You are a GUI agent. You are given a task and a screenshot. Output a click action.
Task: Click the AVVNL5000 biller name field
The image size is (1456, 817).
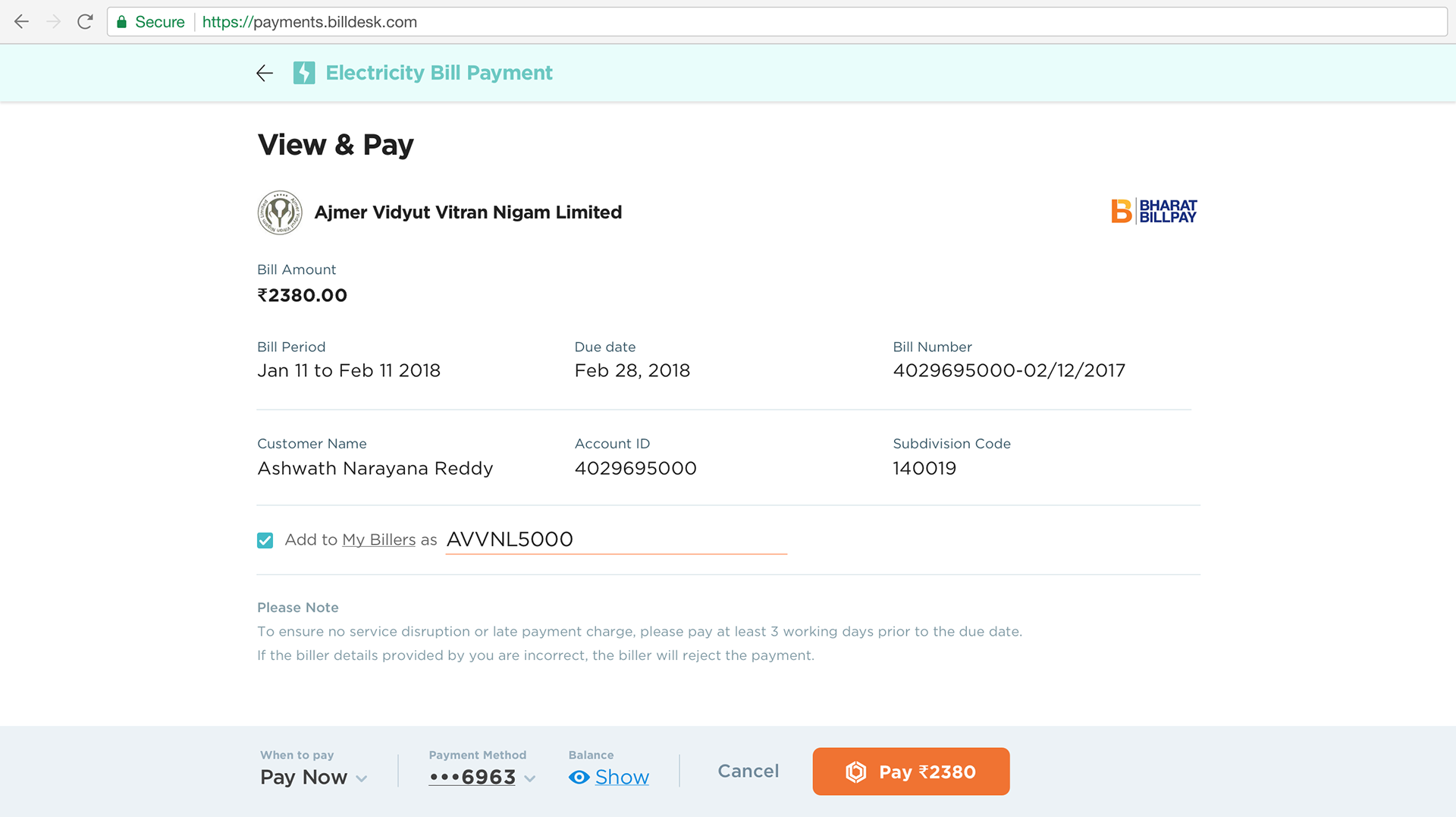pyautogui.click(x=617, y=539)
